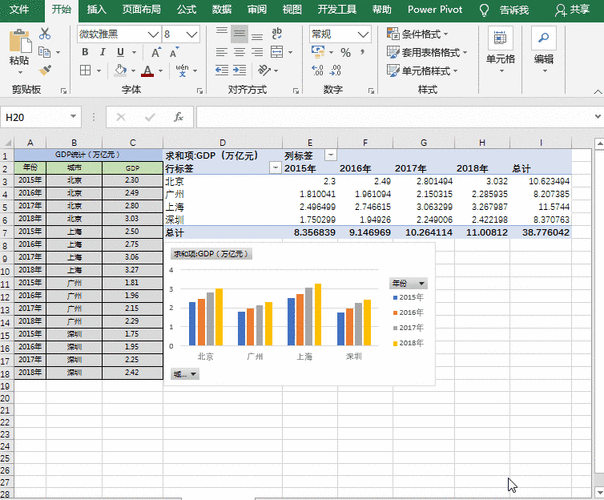Click the Cut scissors icon
The width and height of the screenshot is (604, 500).
pyautogui.click(x=45, y=34)
